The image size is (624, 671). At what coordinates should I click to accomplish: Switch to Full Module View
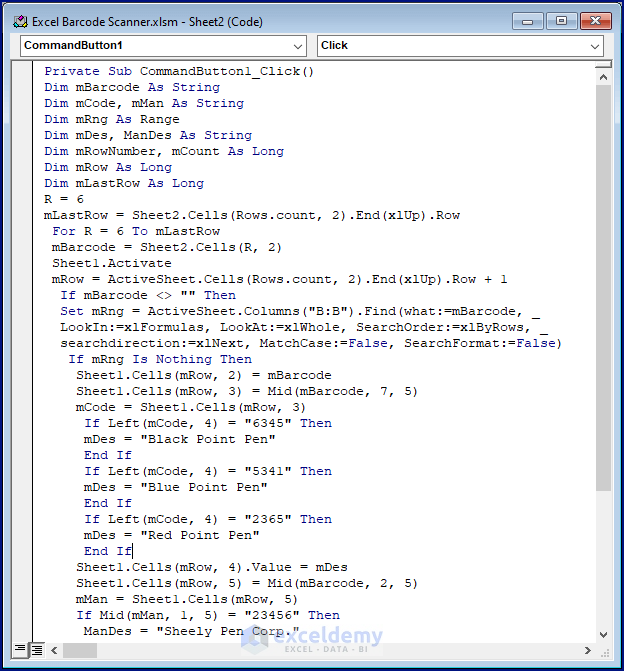click(x=37, y=650)
